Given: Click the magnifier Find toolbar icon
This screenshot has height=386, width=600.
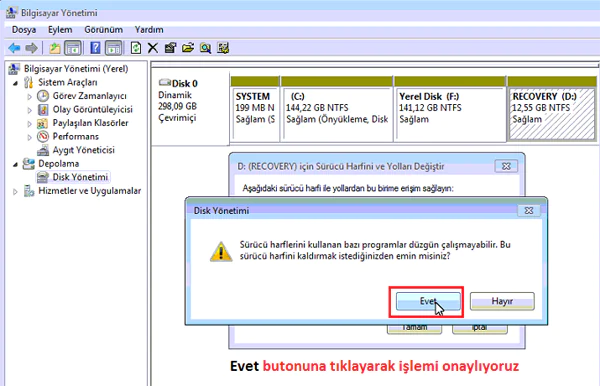Looking at the screenshot, I should [205, 48].
